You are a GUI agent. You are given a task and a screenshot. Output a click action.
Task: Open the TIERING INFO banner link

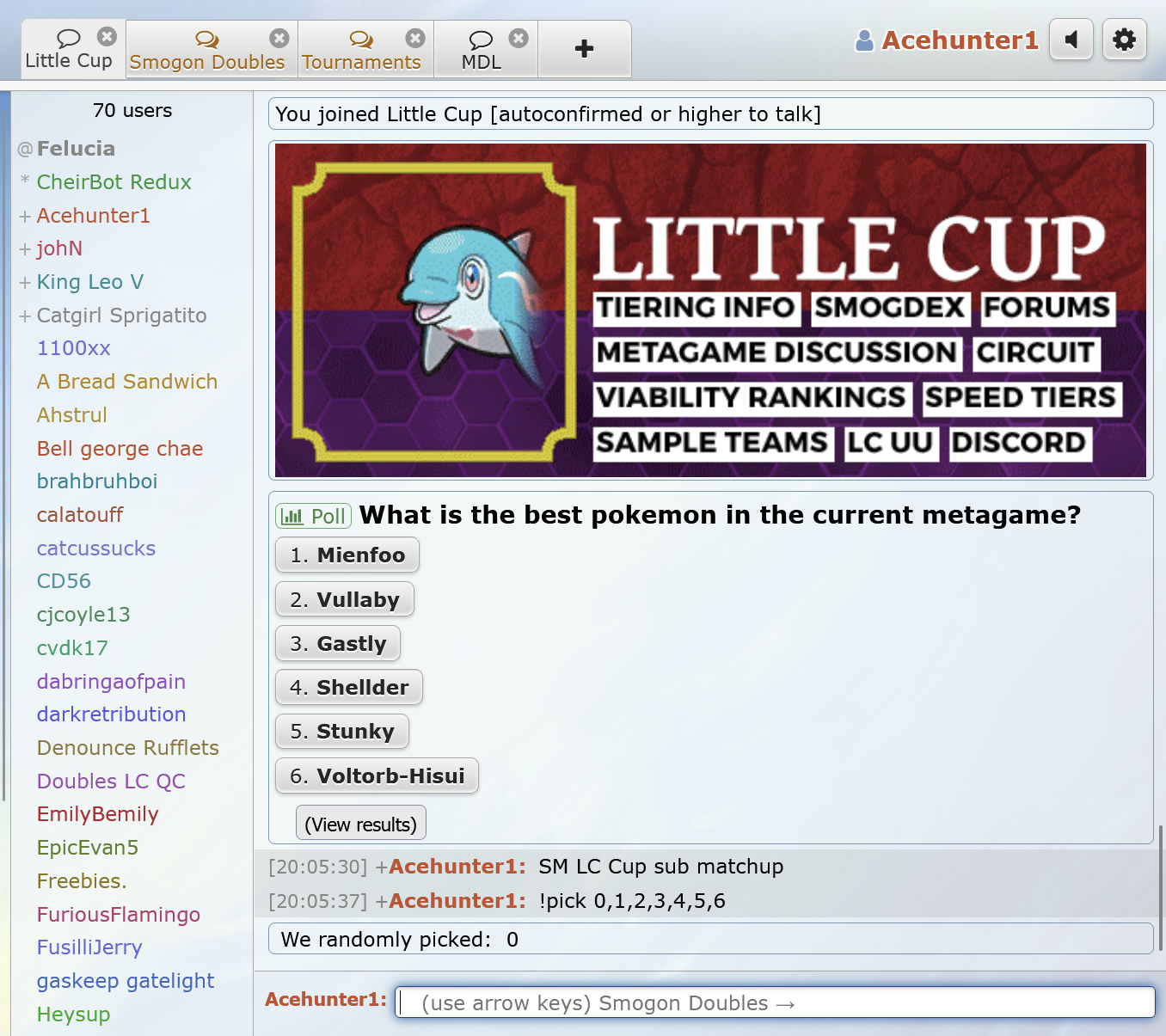[696, 308]
